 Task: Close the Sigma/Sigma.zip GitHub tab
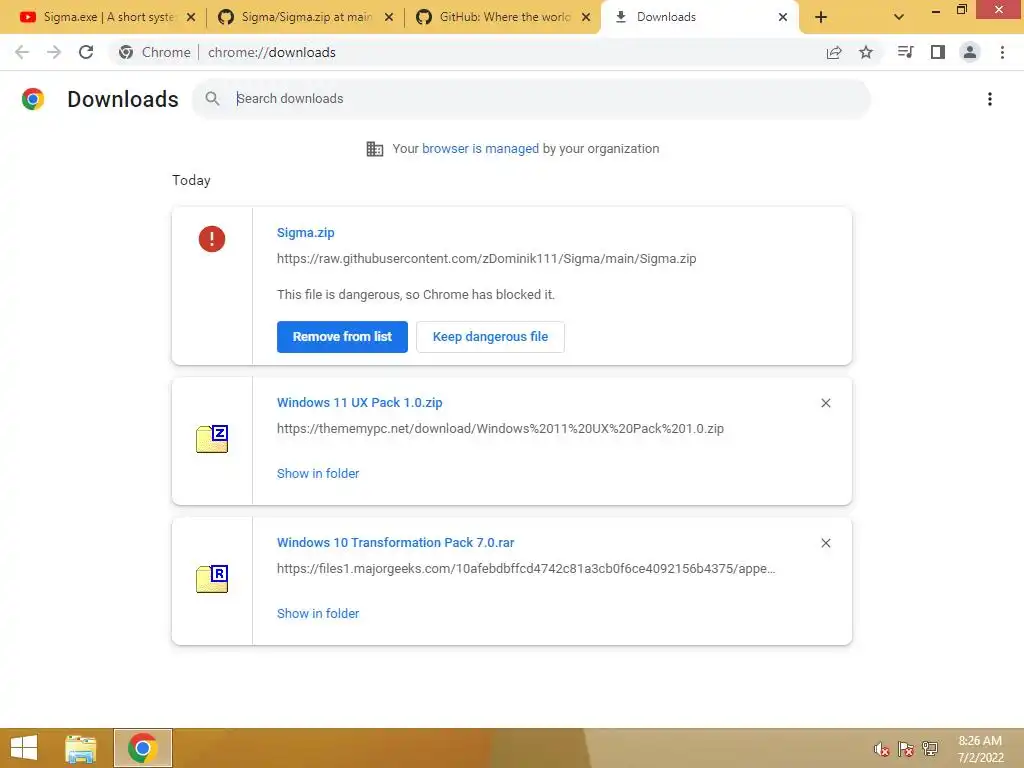[x=389, y=17]
